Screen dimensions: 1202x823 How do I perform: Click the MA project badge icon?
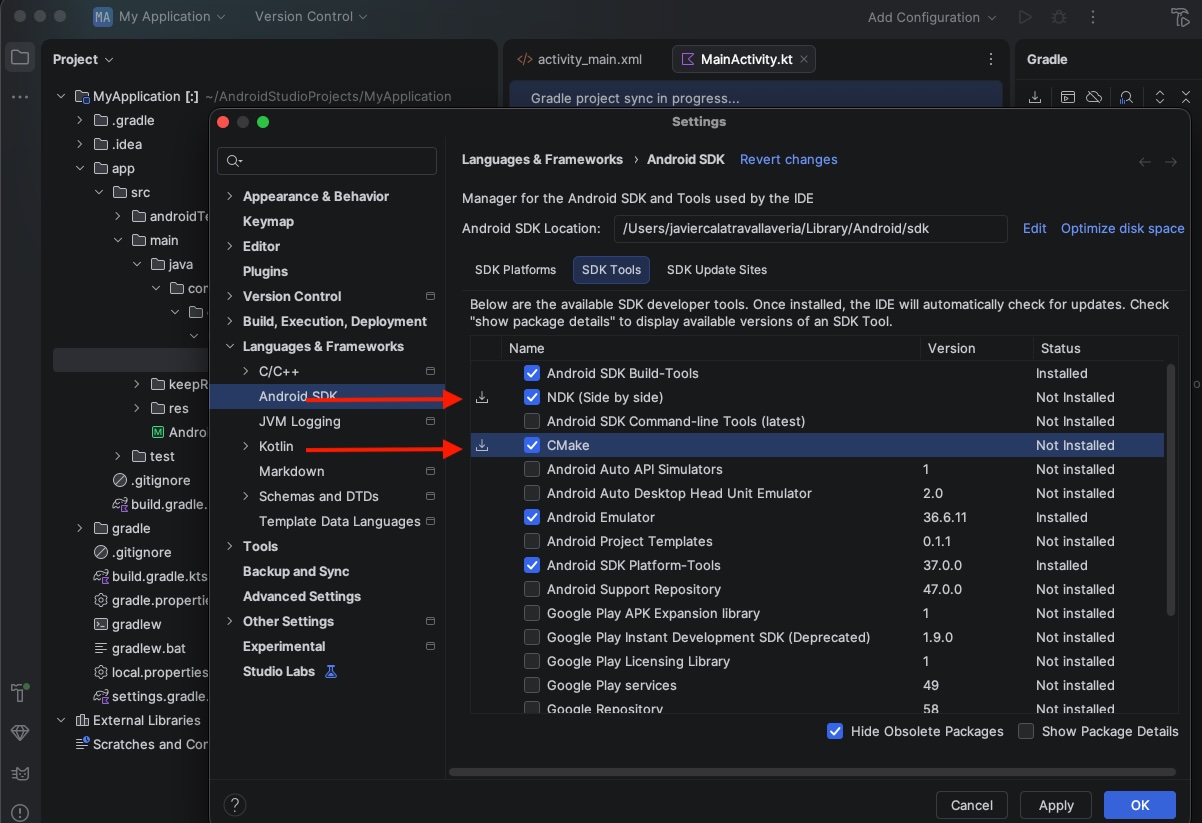click(x=102, y=17)
